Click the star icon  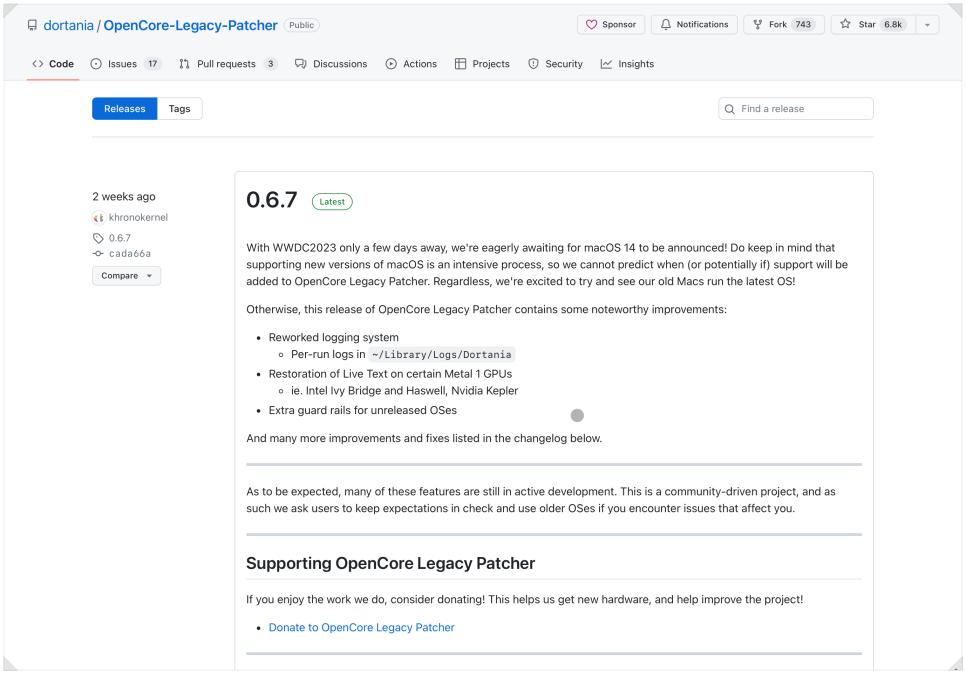845,24
